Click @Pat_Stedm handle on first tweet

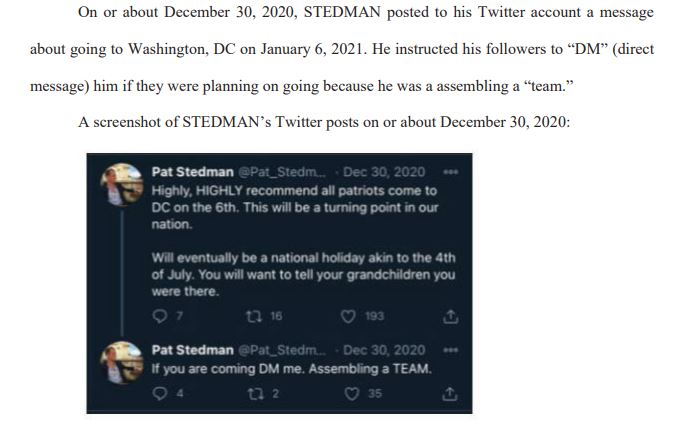(x=282, y=172)
